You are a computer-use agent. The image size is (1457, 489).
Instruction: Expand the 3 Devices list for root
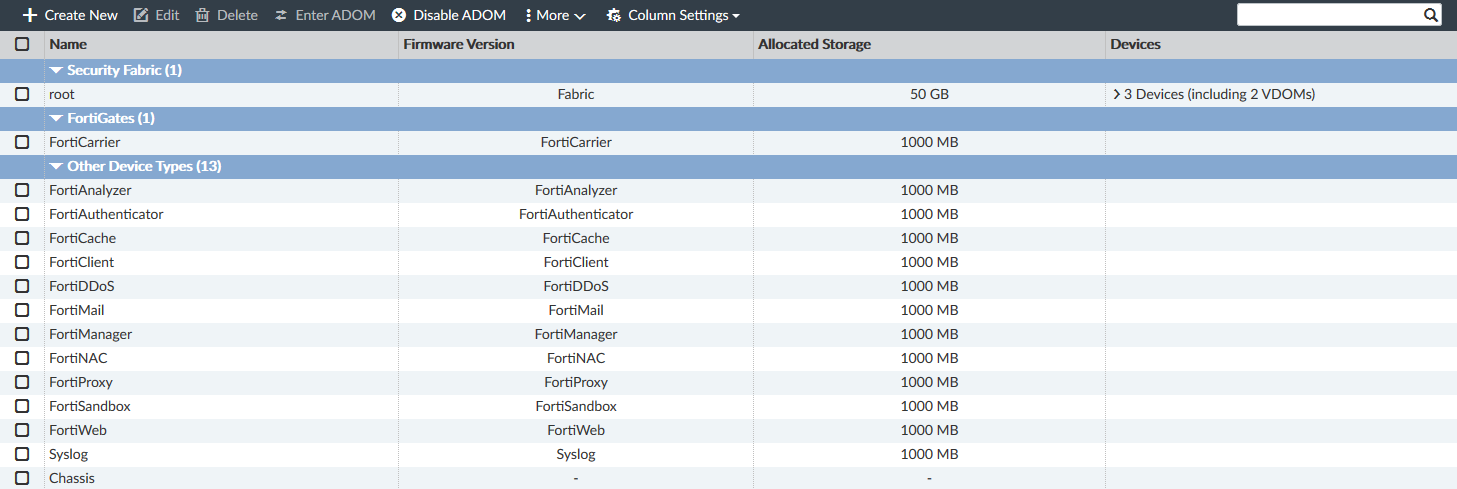[x=1116, y=94]
